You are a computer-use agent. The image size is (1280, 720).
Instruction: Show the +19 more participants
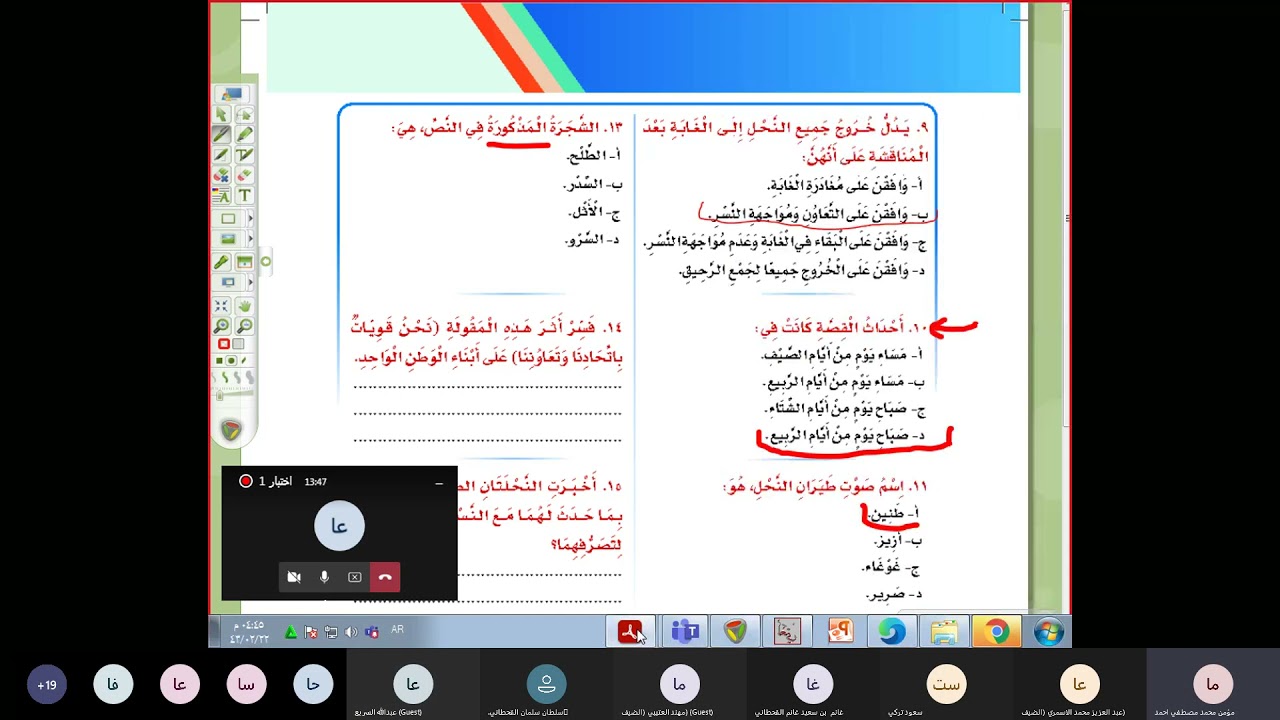[46, 685]
